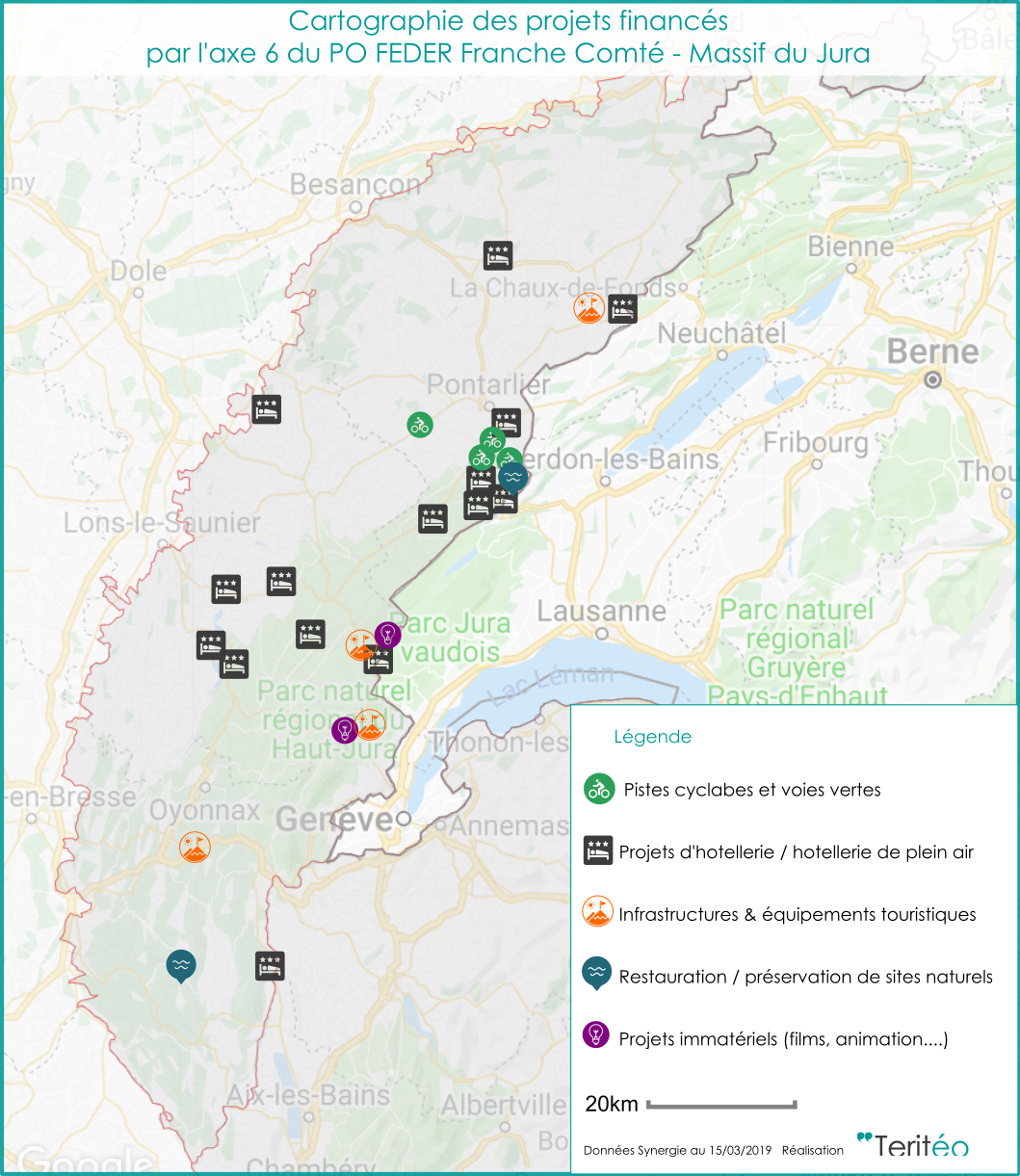Viewport: 1020px width, 1176px height.
Task: Open the purple marker near Parc Jura vaudois
Action: pos(387,635)
